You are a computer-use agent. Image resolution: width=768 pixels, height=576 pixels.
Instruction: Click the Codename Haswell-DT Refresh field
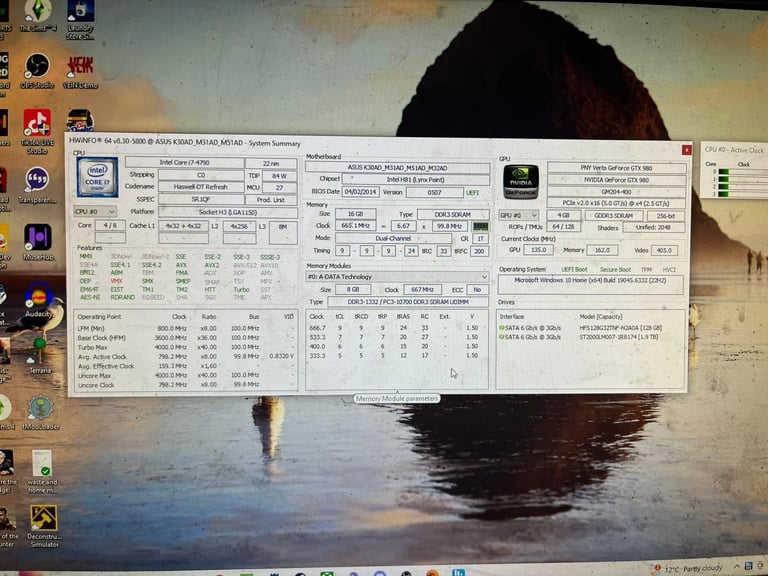201,187
